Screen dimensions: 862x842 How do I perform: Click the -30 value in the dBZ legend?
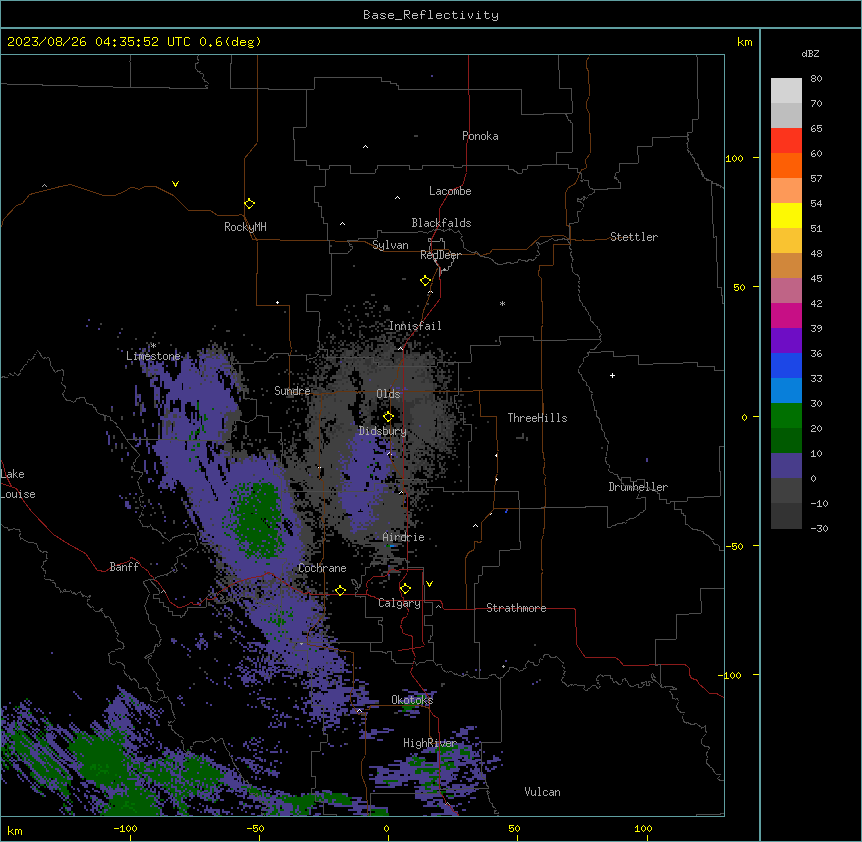point(819,529)
